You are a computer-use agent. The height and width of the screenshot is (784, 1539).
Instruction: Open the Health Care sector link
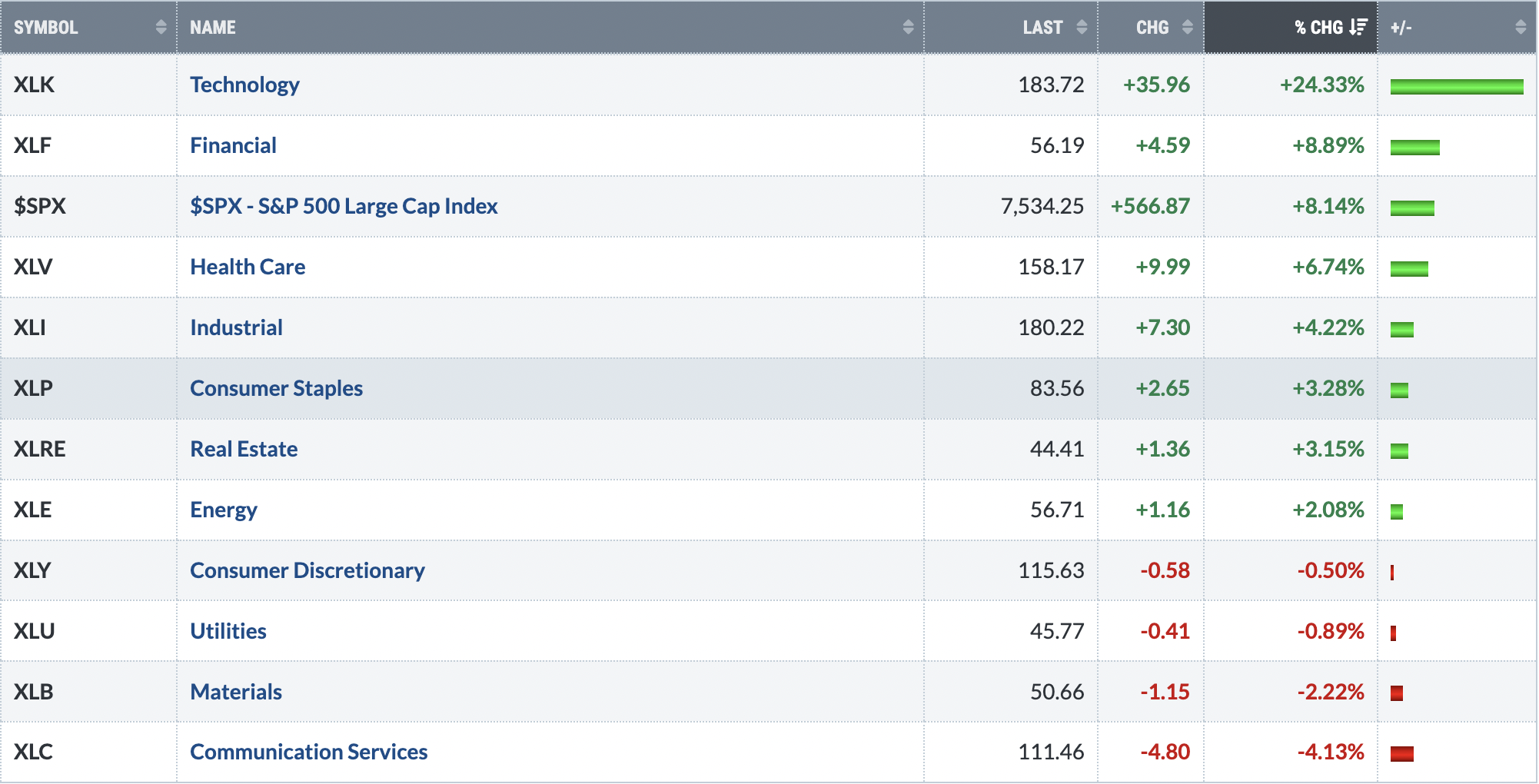coord(248,267)
